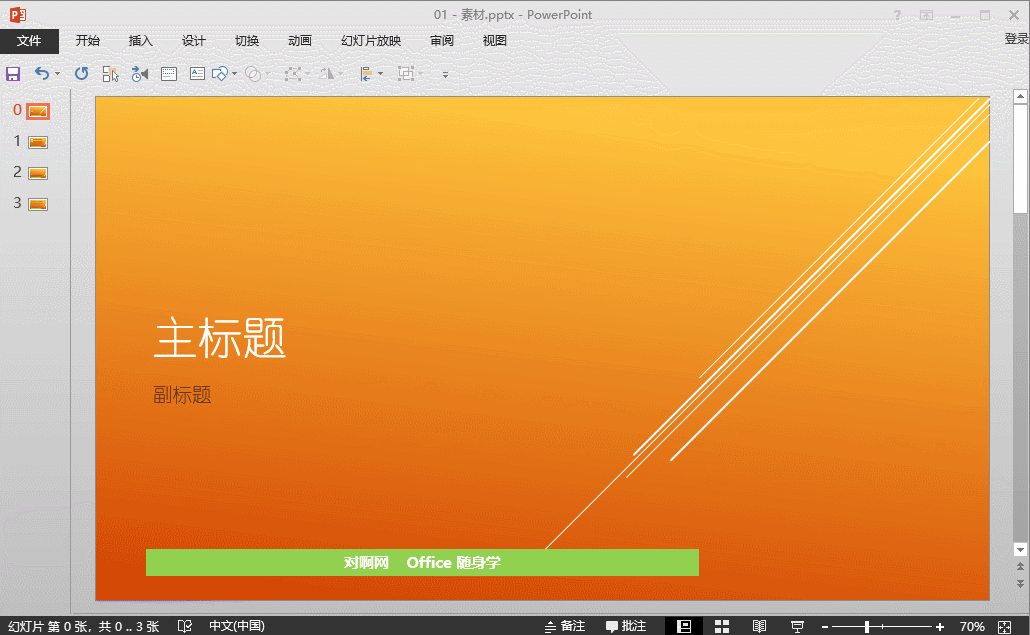
Task: Switch to the 开始 ribbon tab
Action: pos(87,41)
